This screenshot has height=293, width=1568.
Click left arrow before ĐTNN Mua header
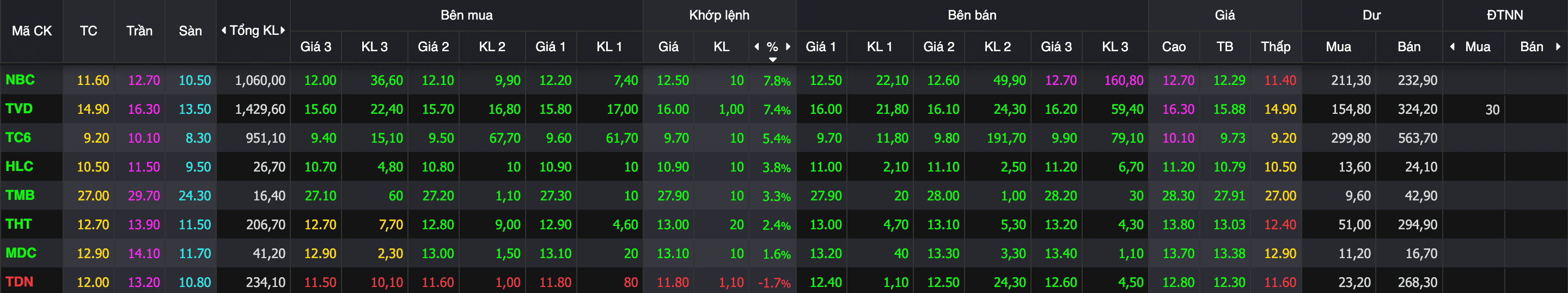1453,47
